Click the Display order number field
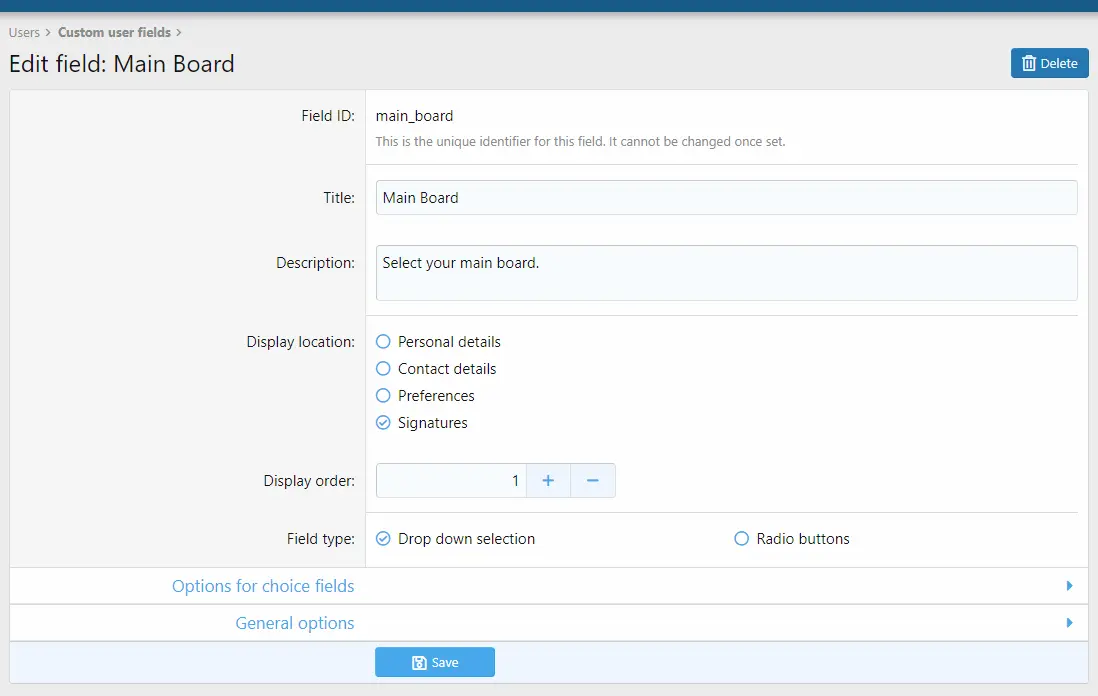This screenshot has height=696, width=1098. (x=451, y=480)
